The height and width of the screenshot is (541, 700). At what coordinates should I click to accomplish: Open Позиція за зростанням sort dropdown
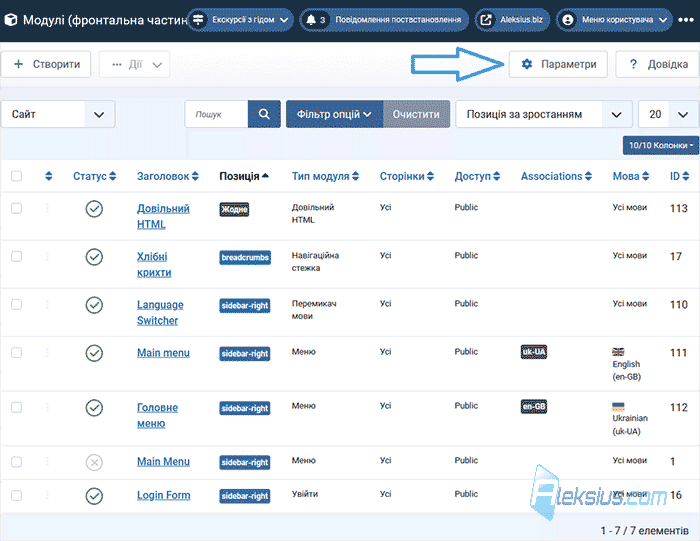point(544,114)
